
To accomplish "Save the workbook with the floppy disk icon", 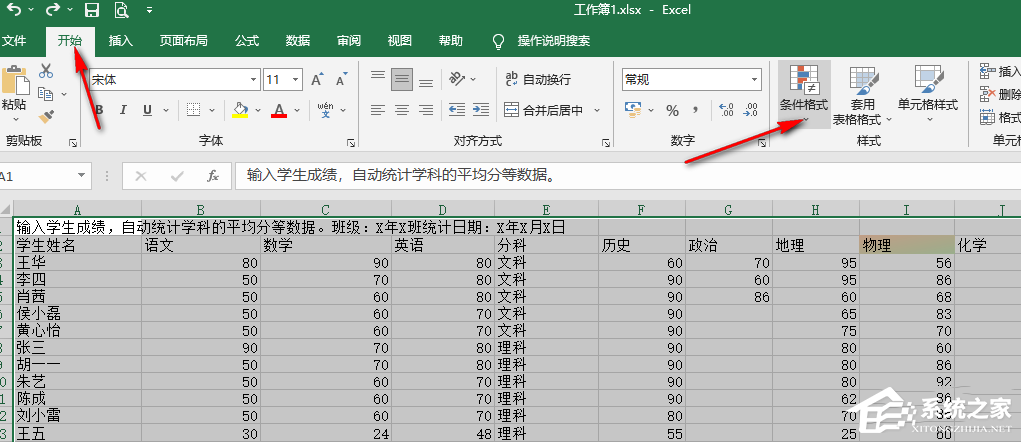I will click(x=92, y=10).
